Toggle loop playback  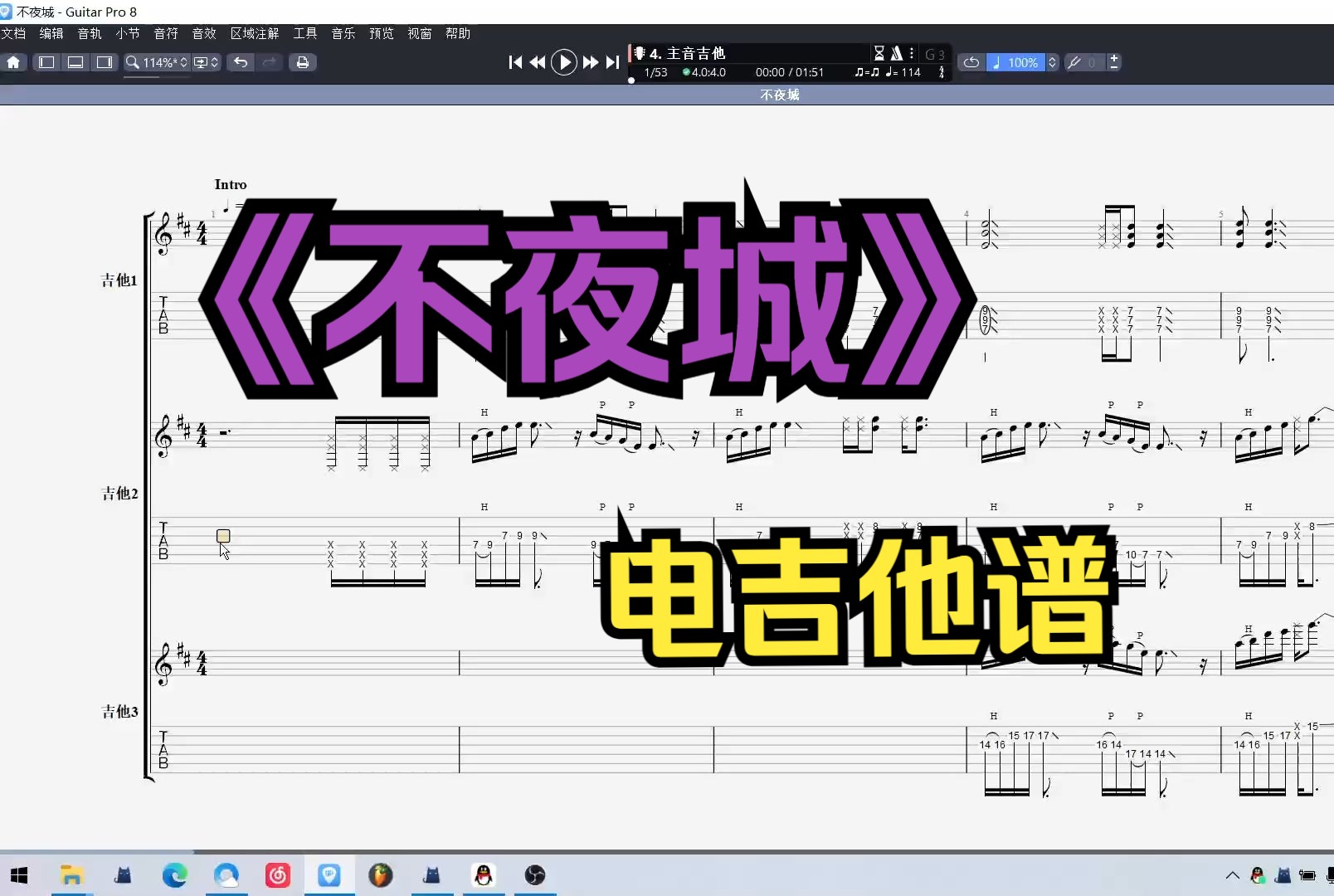tap(971, 62)
